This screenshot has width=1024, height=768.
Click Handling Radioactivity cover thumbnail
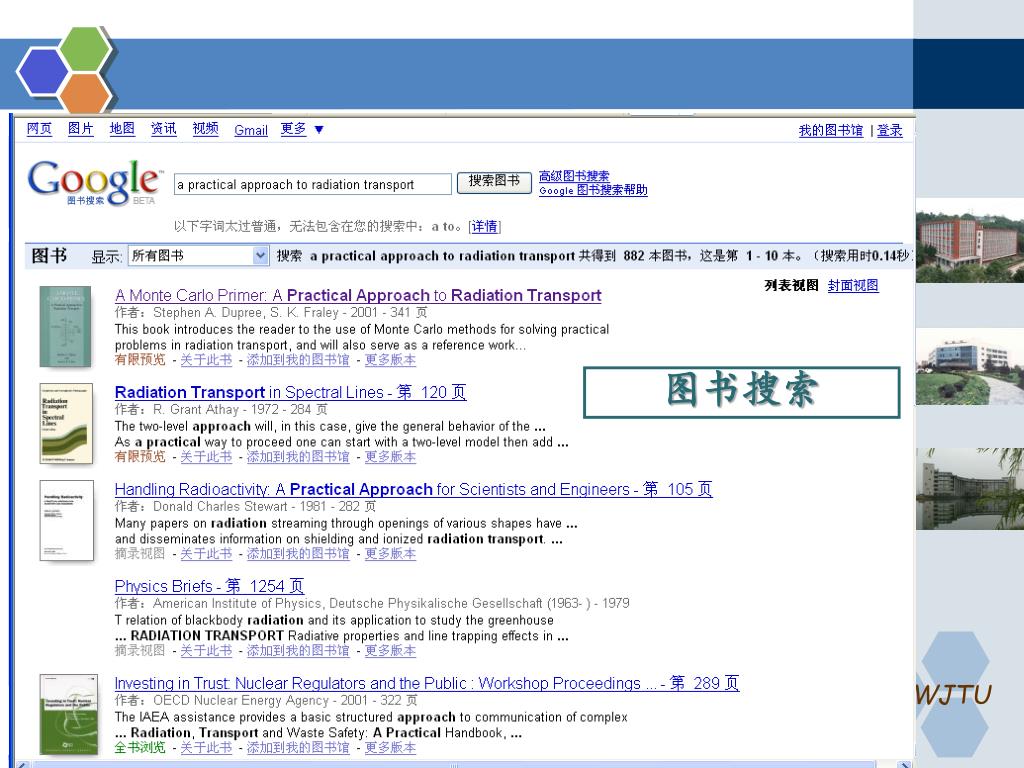tap(66, 520)
